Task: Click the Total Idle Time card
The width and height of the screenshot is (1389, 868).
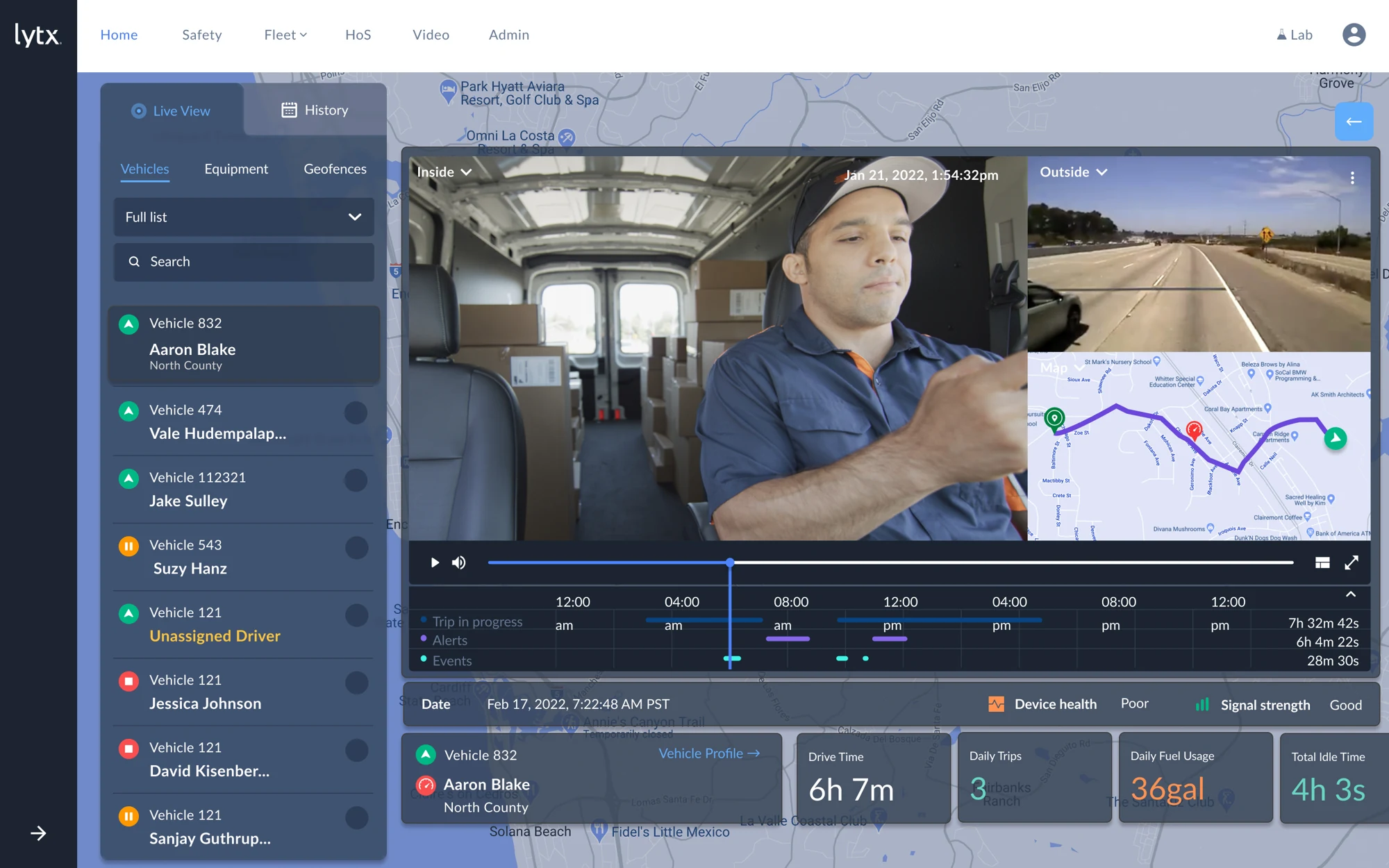Action: [x=1334, y=778]
